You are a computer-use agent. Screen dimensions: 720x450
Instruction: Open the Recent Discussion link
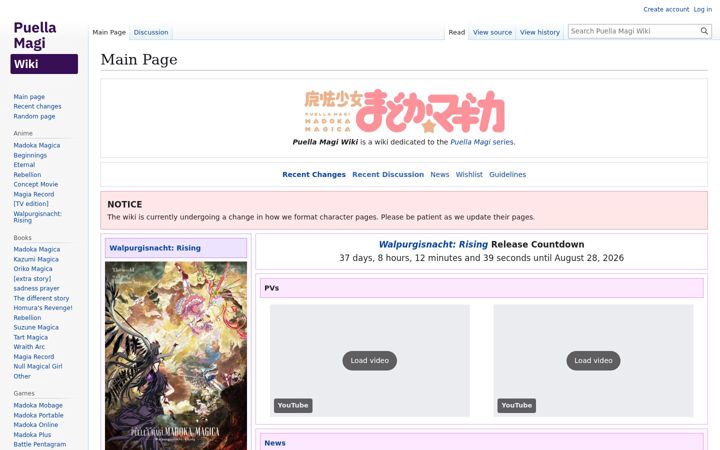pyautogui.click(x=388, y=174)
